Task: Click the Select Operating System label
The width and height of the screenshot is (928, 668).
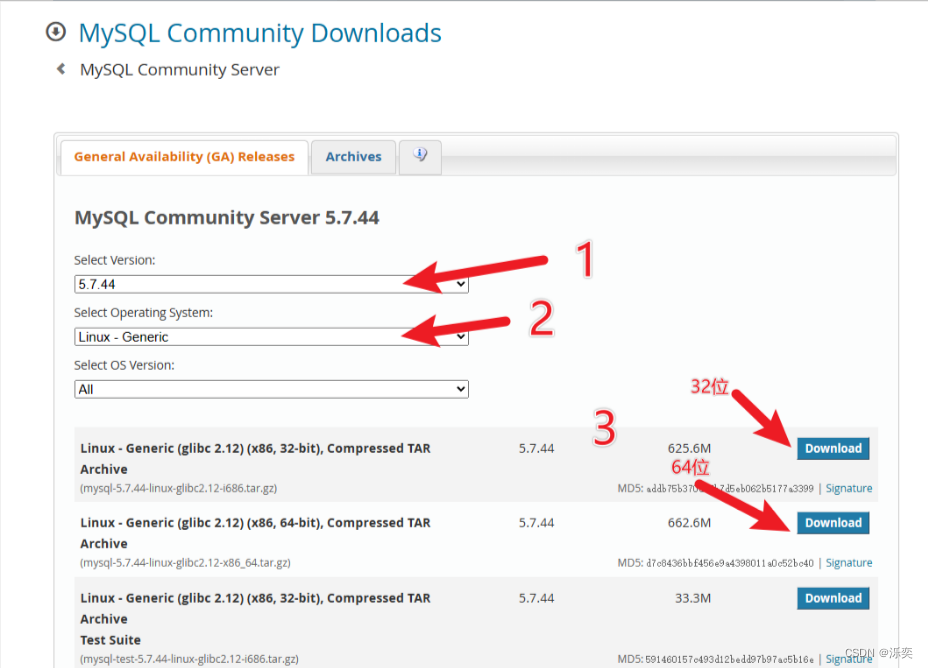Action: pyautogui.click(x=143, y=312)
